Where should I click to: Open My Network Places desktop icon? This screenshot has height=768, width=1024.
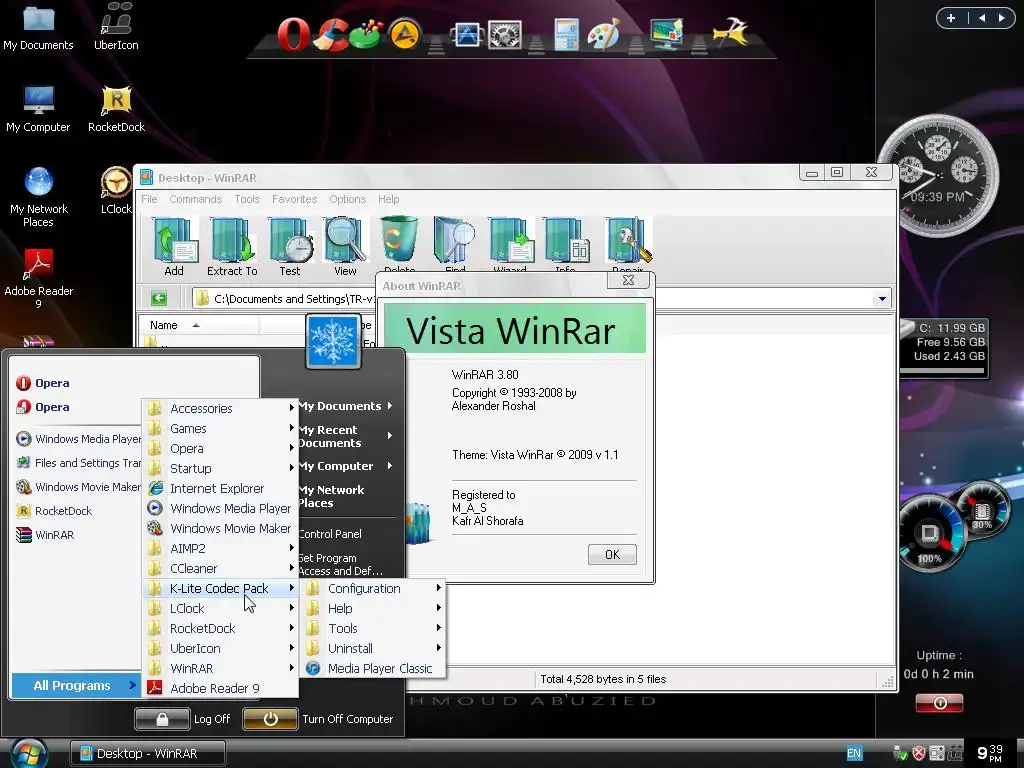coord(39,197)
